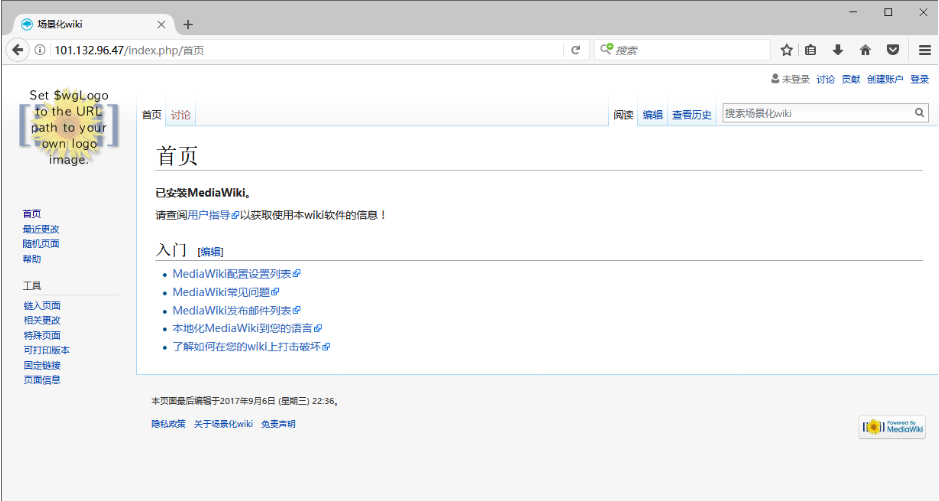Image resolution: width=939 pixels, height=501 pixels.
Task: Open the 查看历史 tab
Action: (x=692, y=114)
